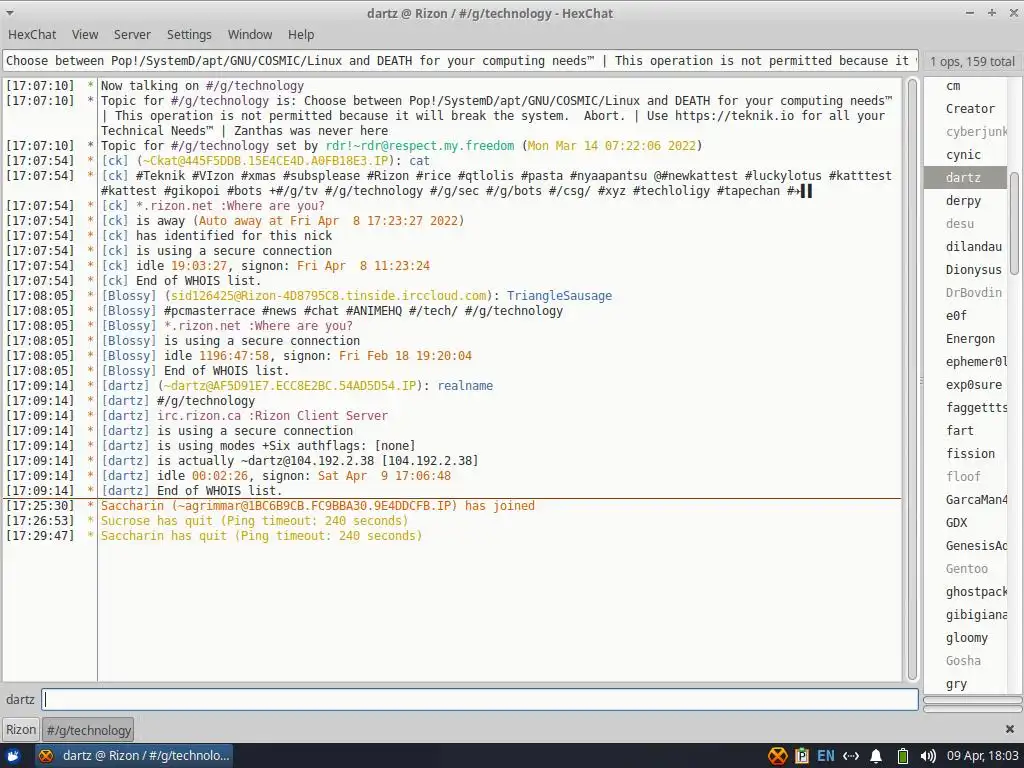The height and width of the screenshot is (768, 1024).
Task: Open the window menu arrow in title bar
Action: (x=10, y=13)
